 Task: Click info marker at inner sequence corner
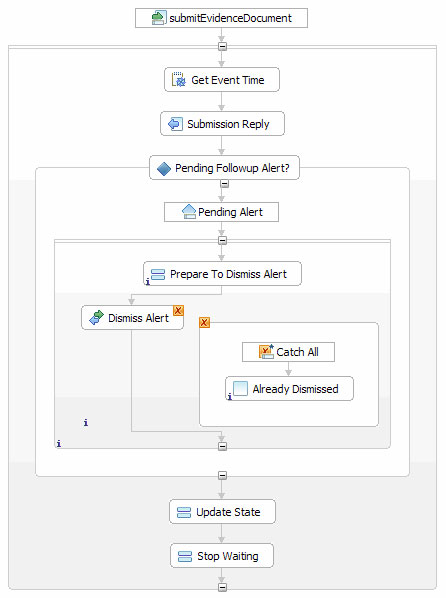point(59,444)
